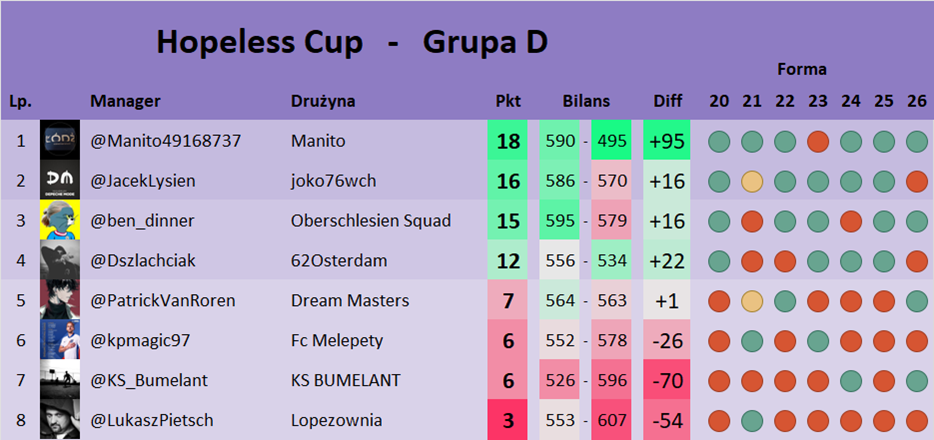Click Manito's red form dot for round 23
Image resolution: width=934 pixels, height=440 pixels.
click(x=818, y=141)
